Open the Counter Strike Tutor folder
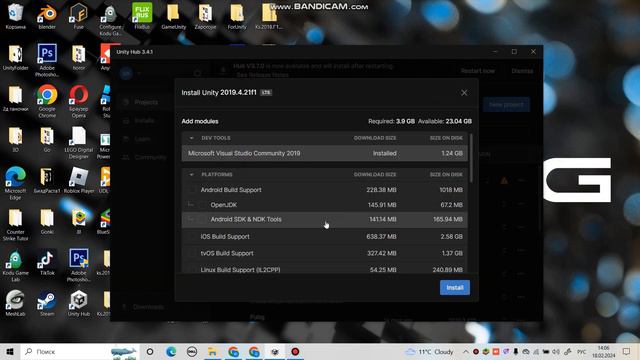 pos(16,224)
